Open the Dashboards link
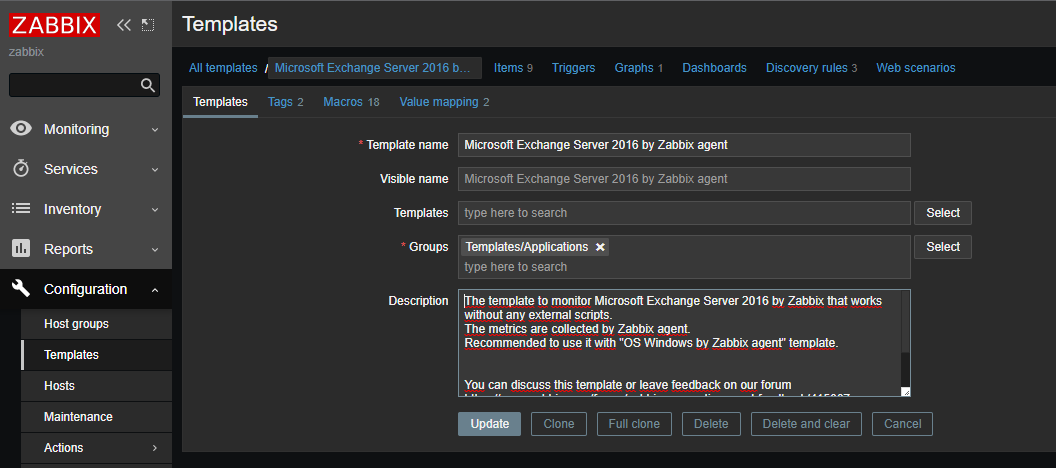The image size is (1056, 468). (715, 67)
